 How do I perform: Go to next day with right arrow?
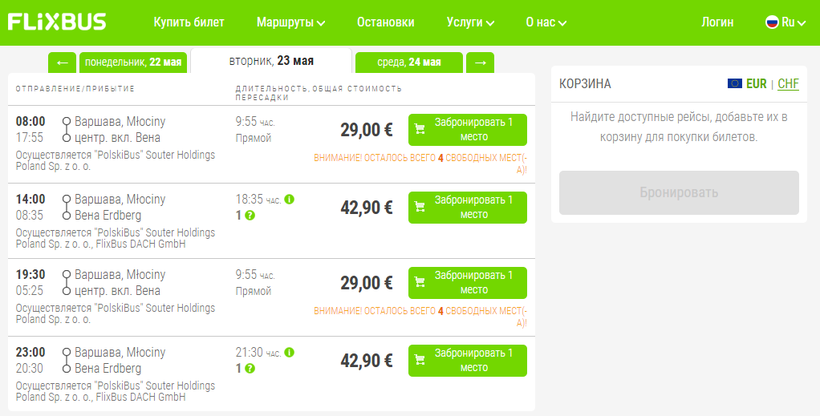pyautogui.click(x=480, y=62)
